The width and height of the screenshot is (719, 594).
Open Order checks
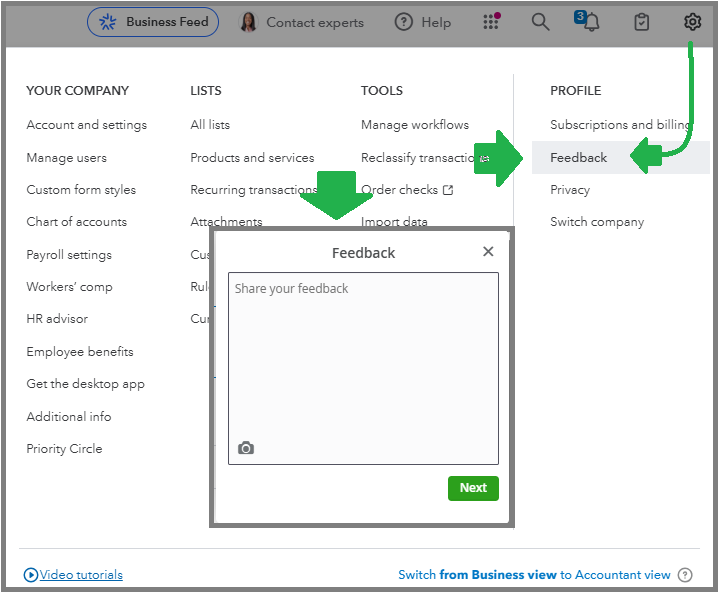pyautogui.click(x=399, y=189)
